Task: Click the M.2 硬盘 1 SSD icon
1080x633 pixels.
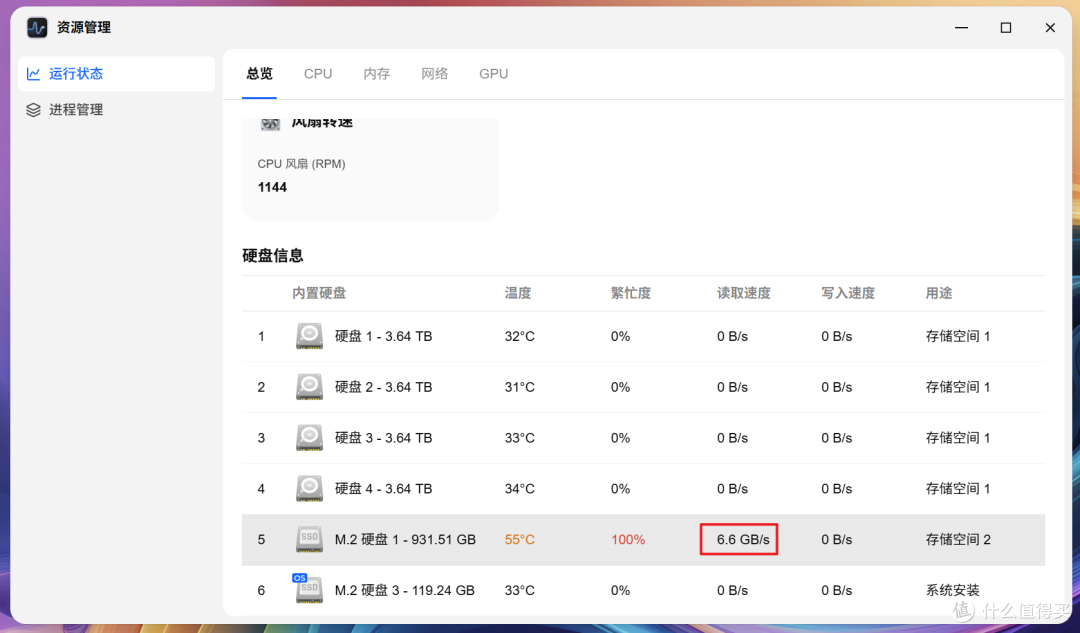Action: click(x=309, y=539)
